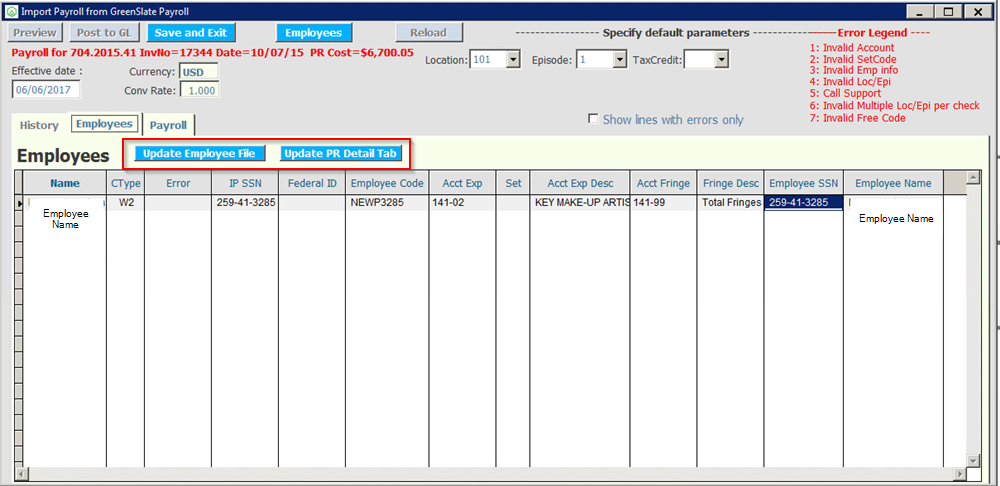
Task: Click the IP SSN column header
Action: pos(245,183)
